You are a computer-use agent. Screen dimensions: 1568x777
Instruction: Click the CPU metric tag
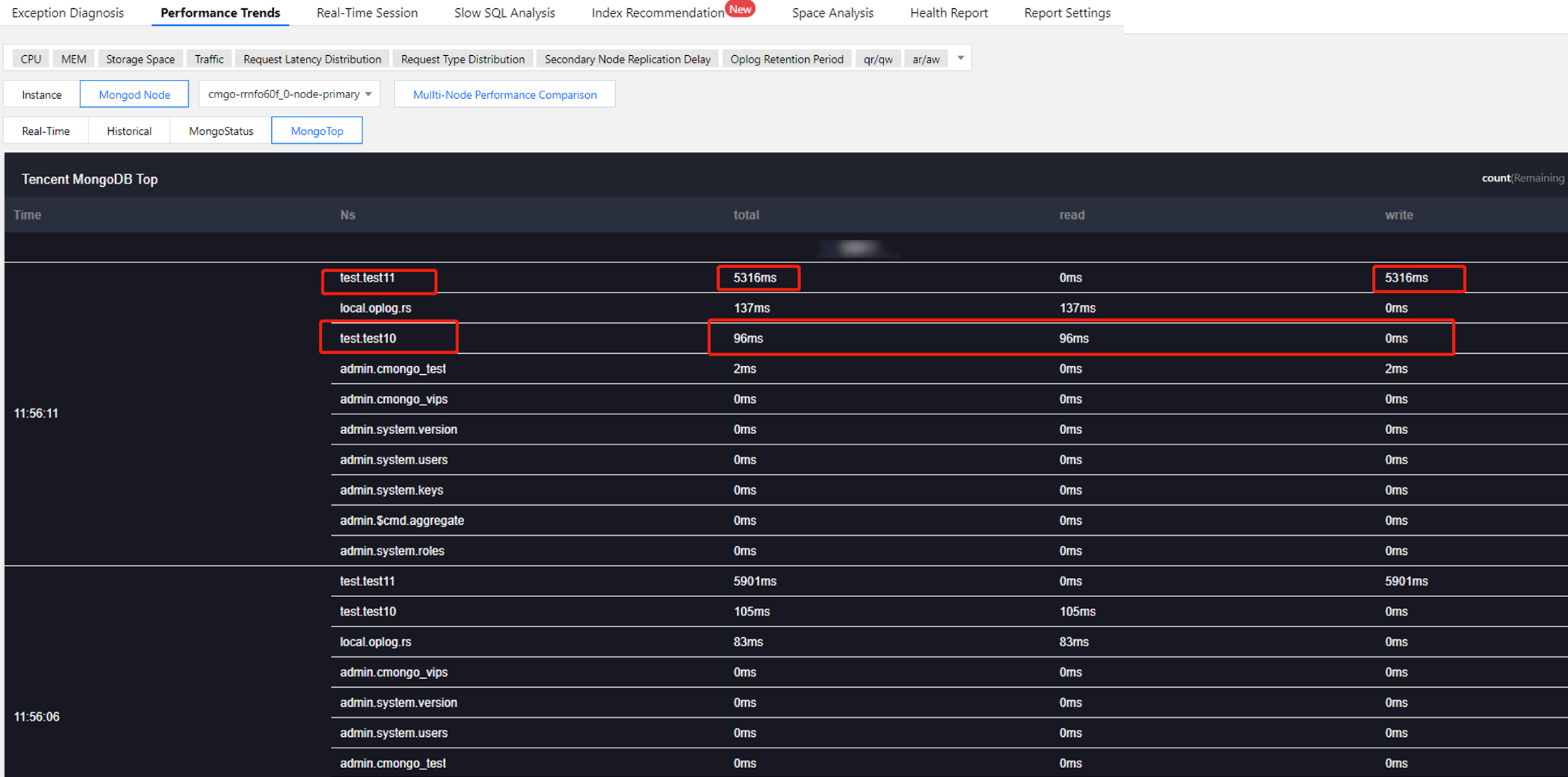click(31, 59)
